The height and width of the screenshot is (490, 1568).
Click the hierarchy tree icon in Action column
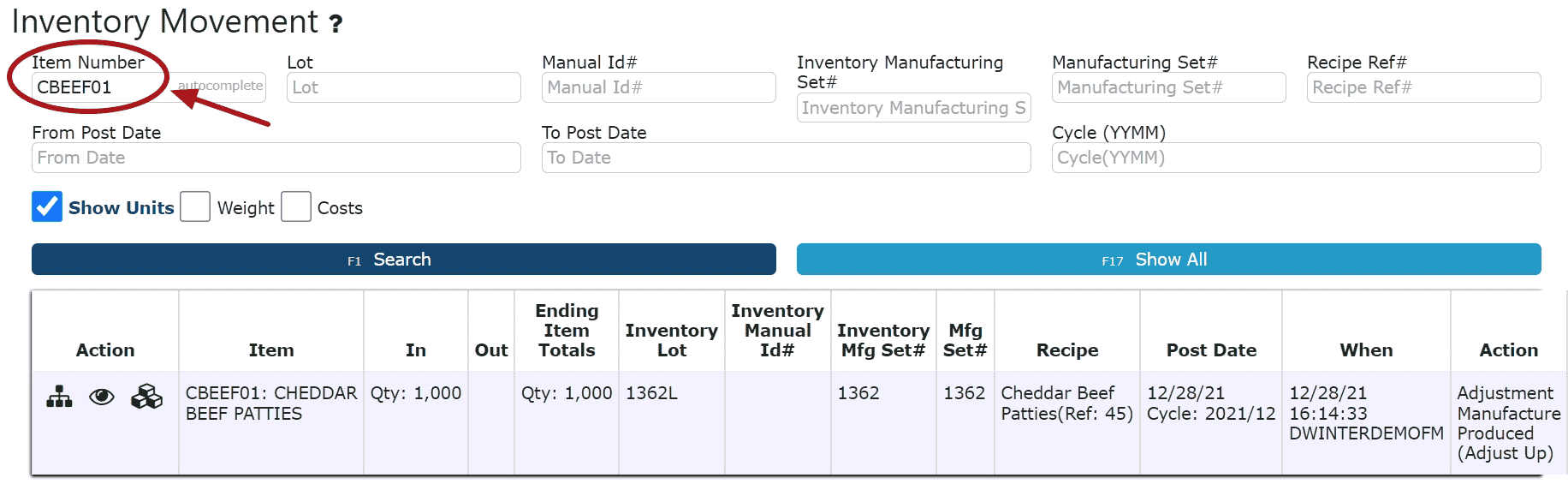[x=59, y=397]
